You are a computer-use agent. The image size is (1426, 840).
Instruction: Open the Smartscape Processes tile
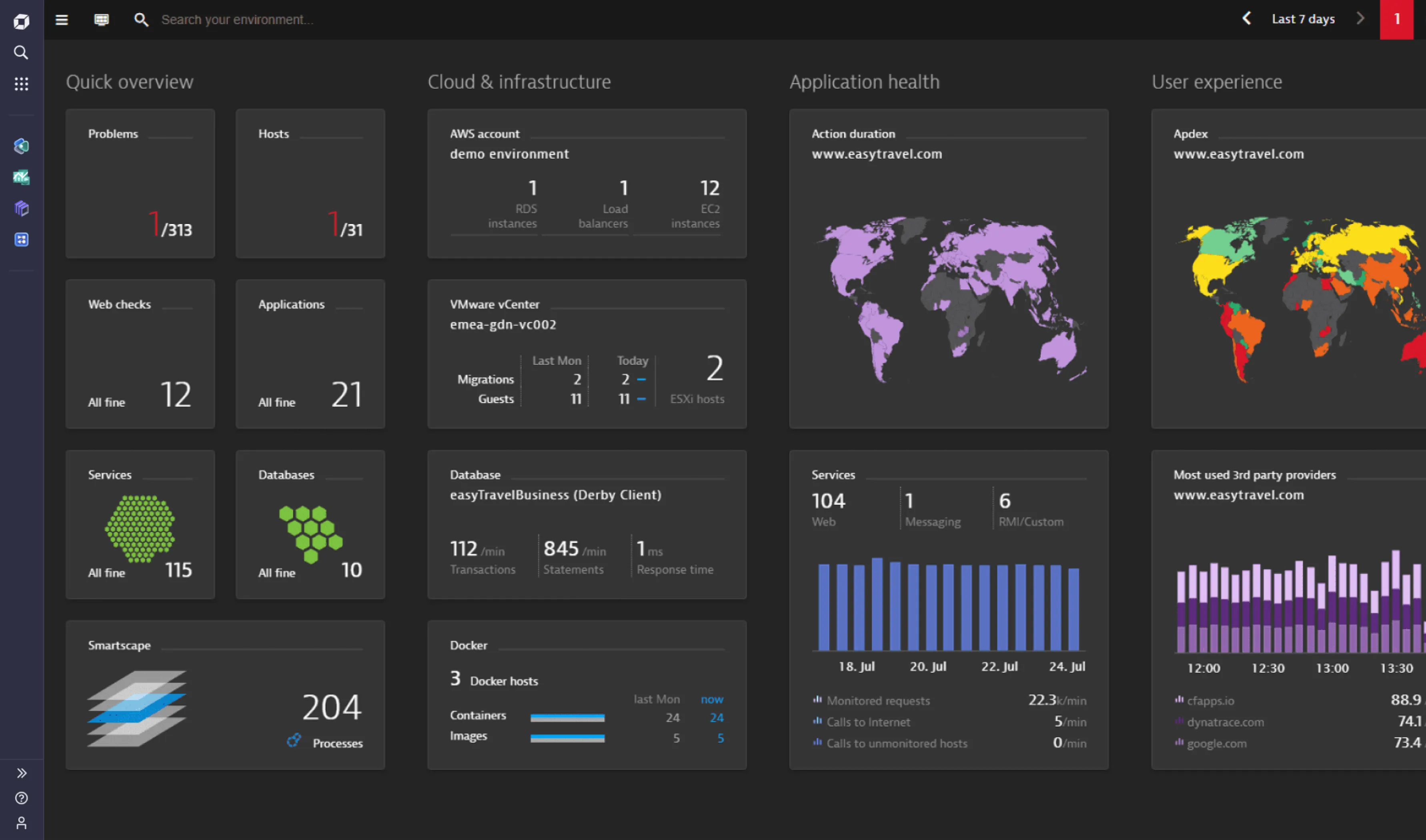[x=225, y=694]
